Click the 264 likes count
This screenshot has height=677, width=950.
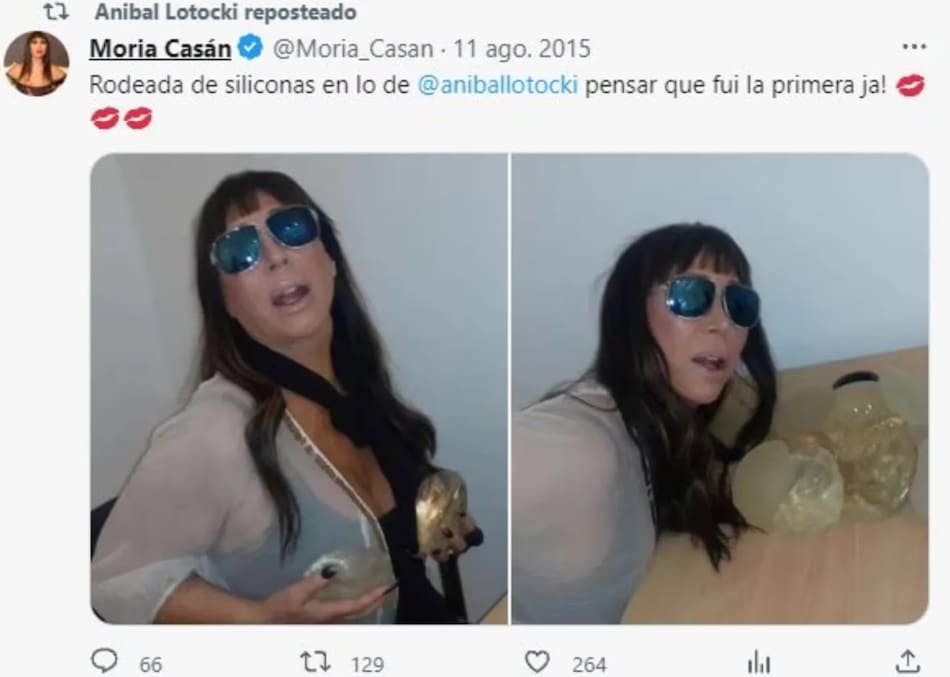click(590, 665)
